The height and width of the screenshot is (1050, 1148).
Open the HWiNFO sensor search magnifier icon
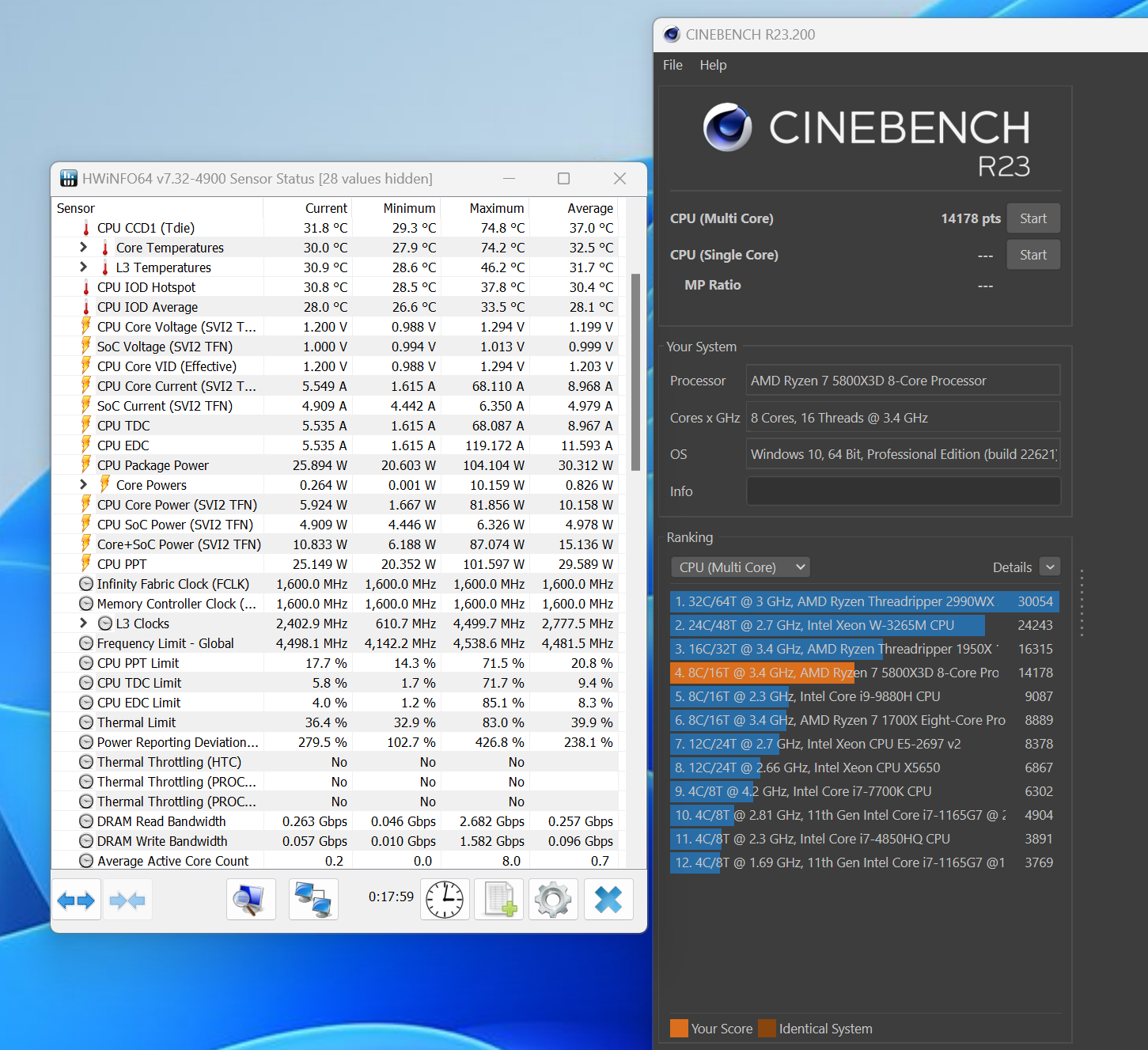(251, 900)
